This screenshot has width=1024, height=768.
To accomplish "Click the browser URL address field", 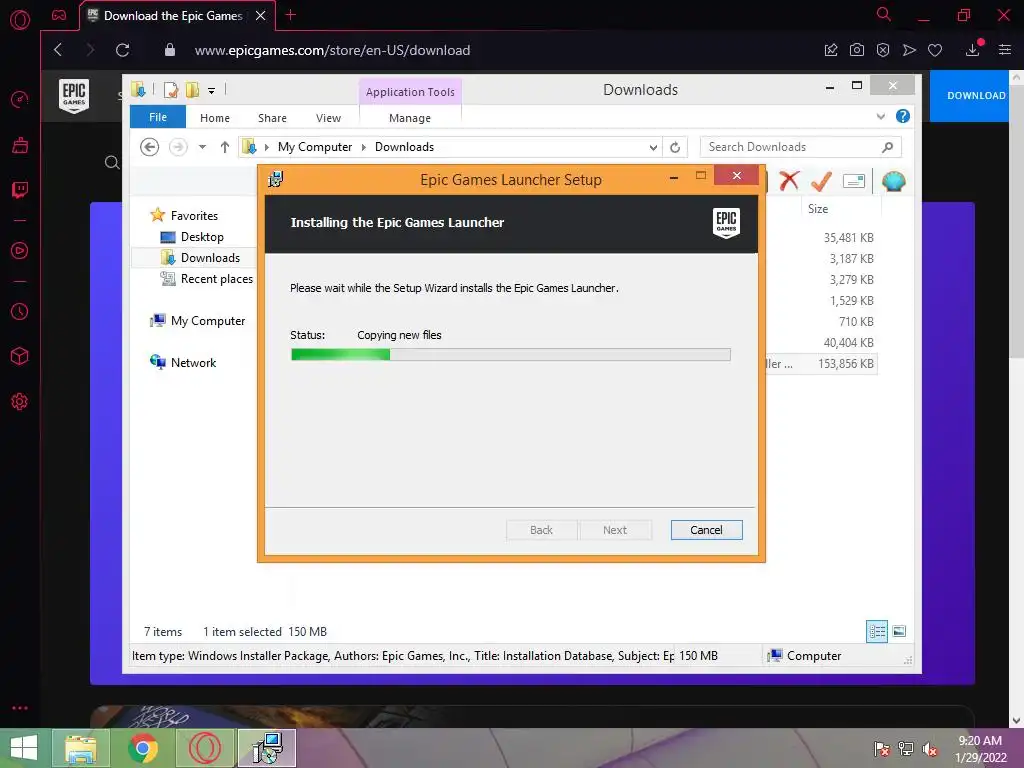I will click(x=332, y=50).
